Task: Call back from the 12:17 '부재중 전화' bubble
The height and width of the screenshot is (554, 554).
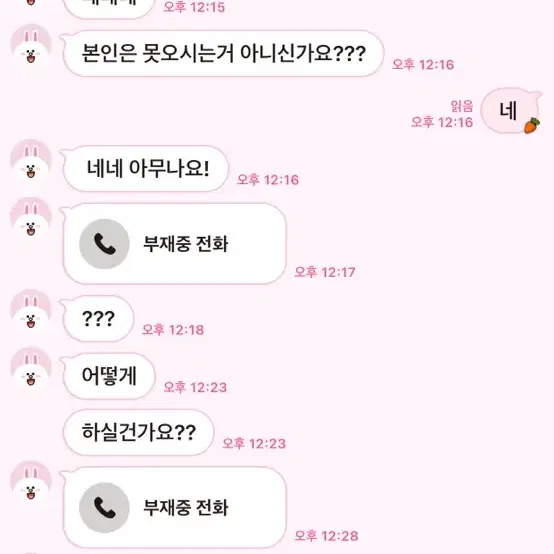Action: [x=175, y=244]
